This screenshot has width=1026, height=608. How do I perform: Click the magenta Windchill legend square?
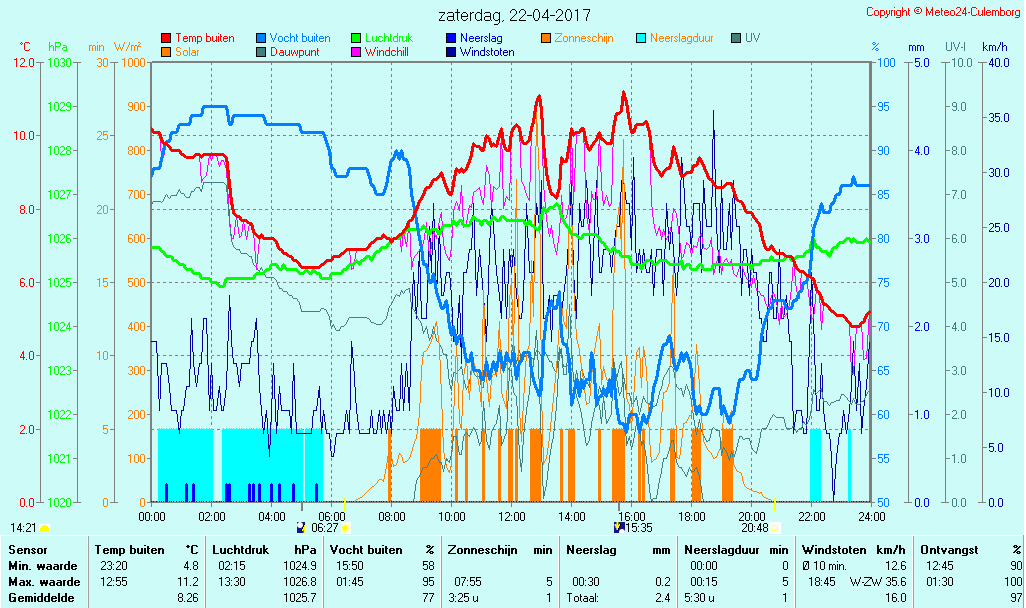click(356, 52)
